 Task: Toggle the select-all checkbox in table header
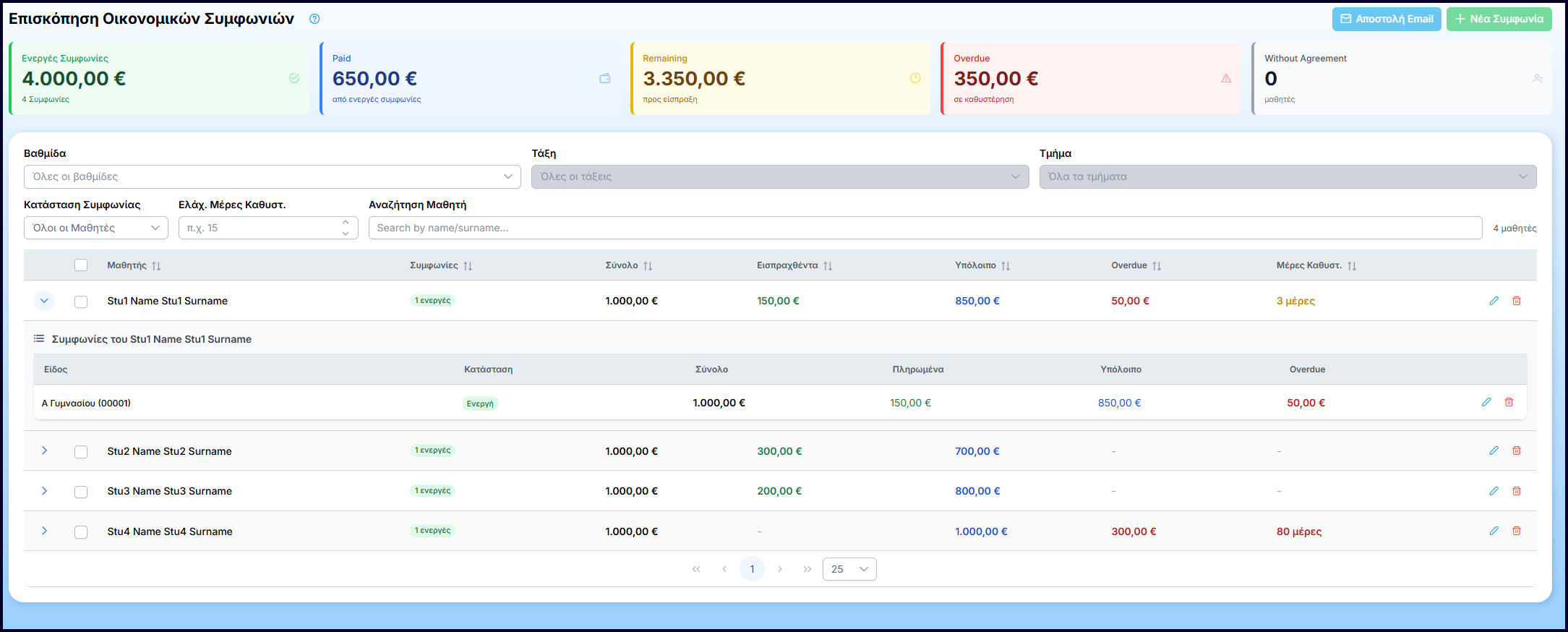(x=81, y=265)
